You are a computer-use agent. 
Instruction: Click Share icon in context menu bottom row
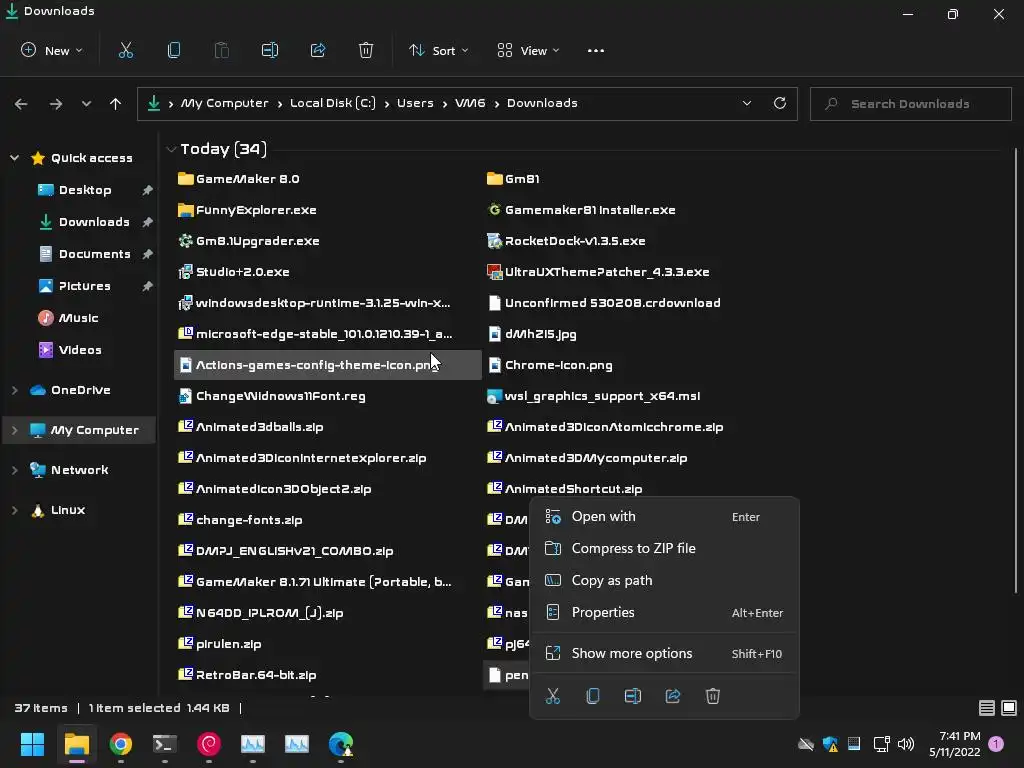tap(673, 696)
